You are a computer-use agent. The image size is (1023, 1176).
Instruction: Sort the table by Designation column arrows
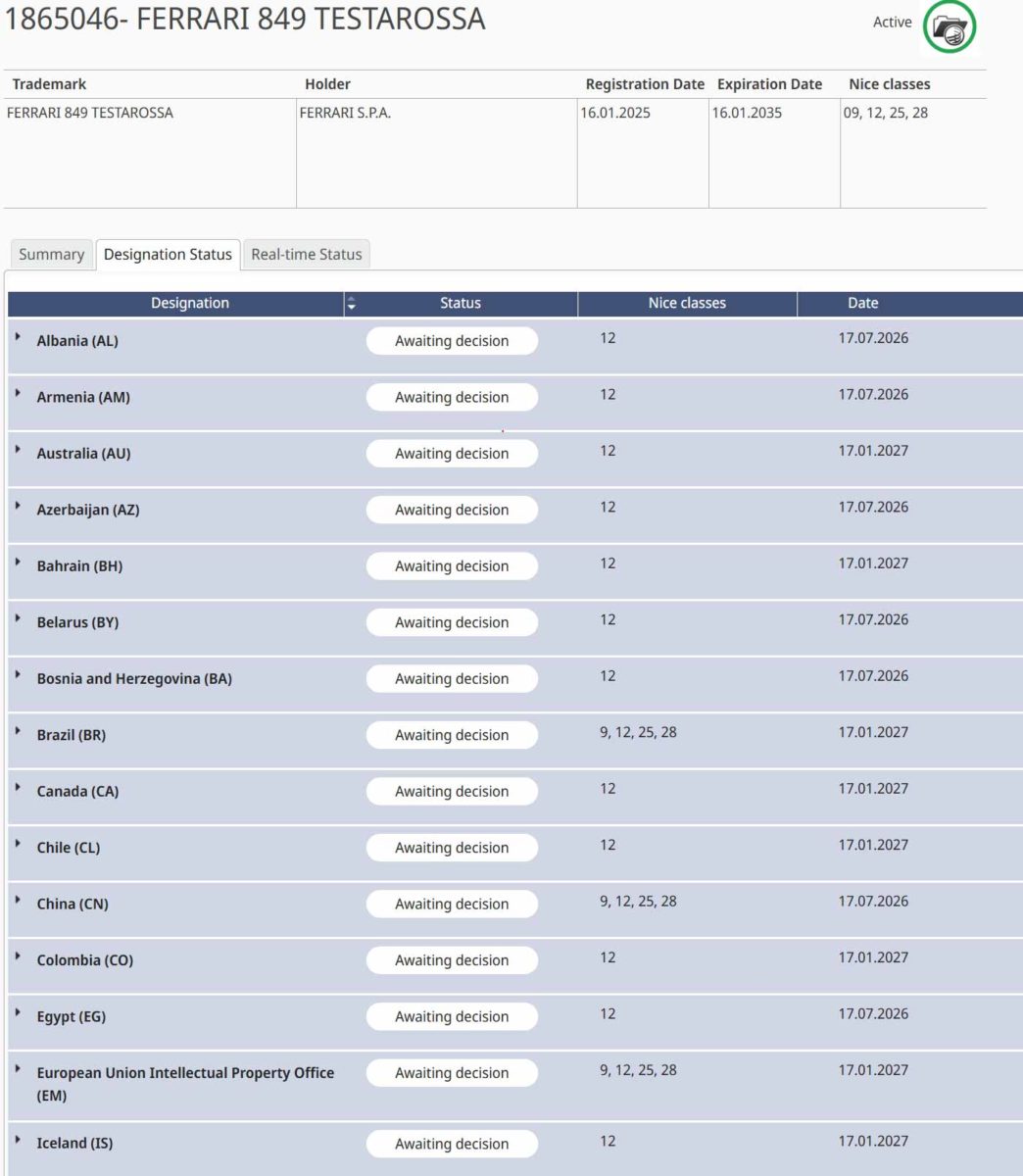[352, 304]
